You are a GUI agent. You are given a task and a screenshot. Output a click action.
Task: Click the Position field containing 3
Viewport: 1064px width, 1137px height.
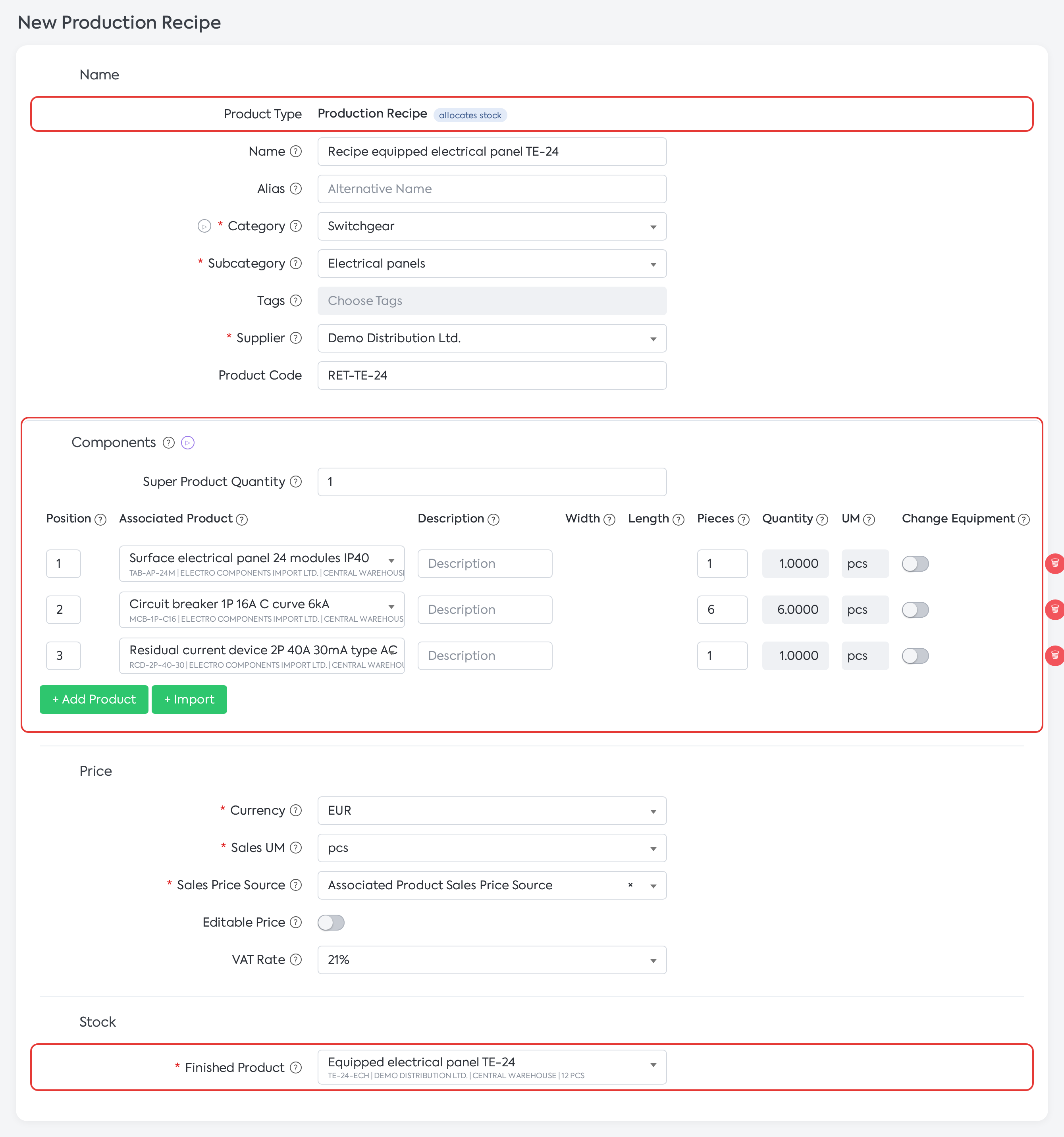pyautogui.click(x=63, y=656)
